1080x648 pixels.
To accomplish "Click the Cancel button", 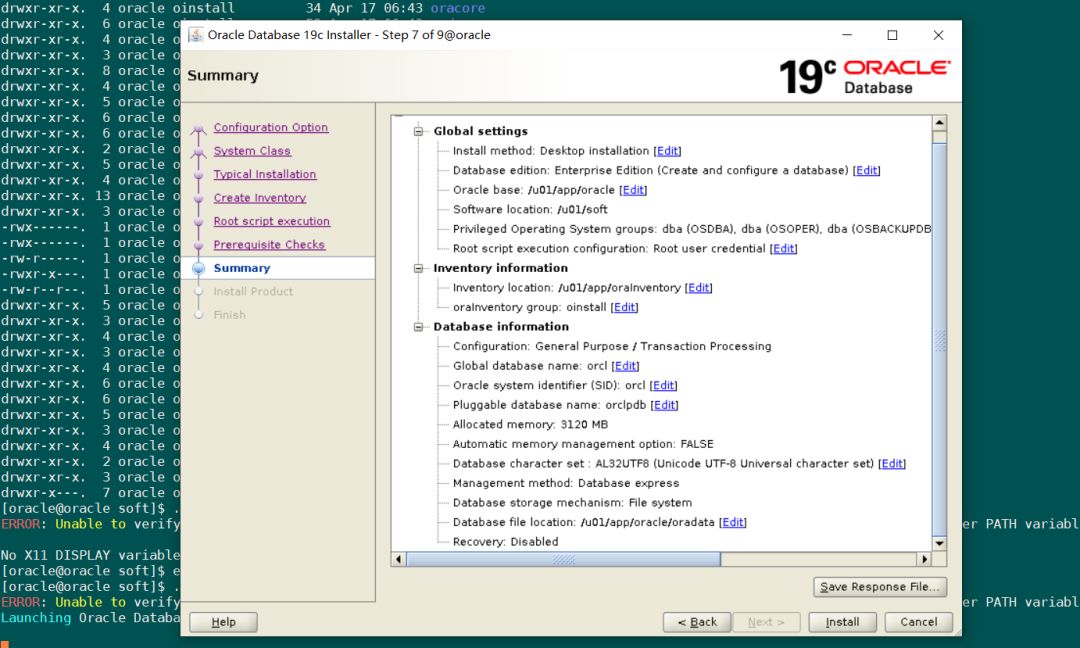I will point(919,622).
